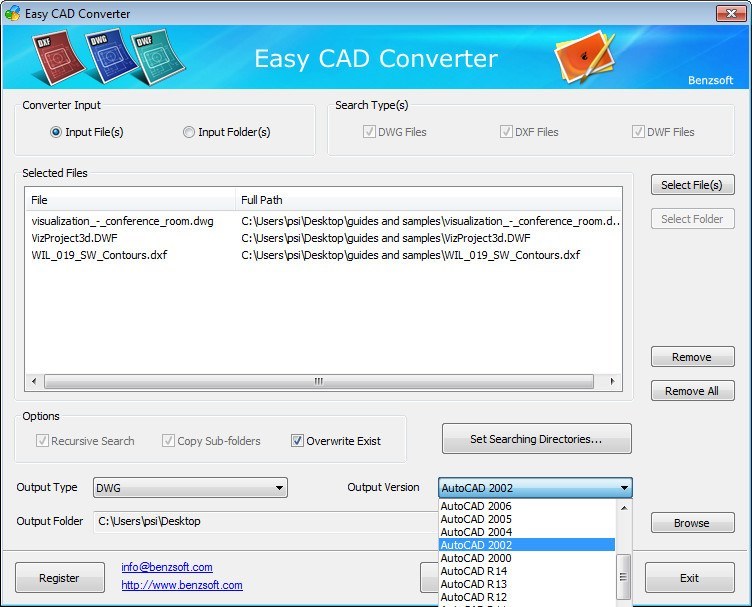Open the info@benzsoft.com email link
Screen dimensions: 752x607
click(x=167, y=567)
